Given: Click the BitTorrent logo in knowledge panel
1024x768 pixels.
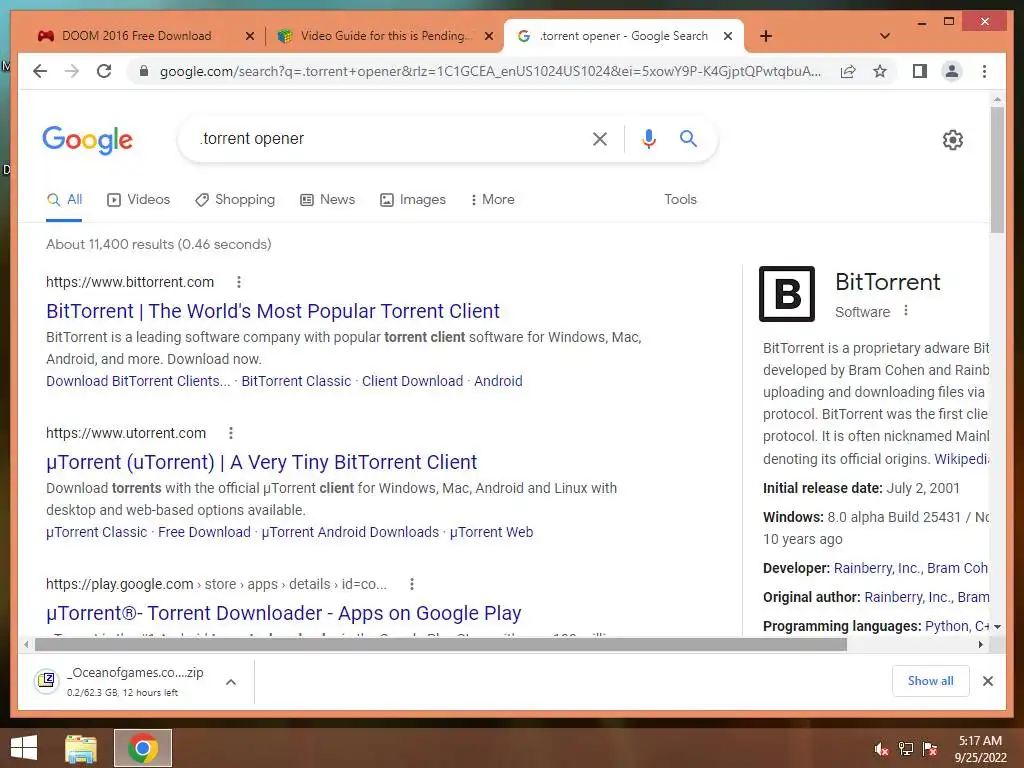Looking at the screenshot, I should (x=786, y=294).
